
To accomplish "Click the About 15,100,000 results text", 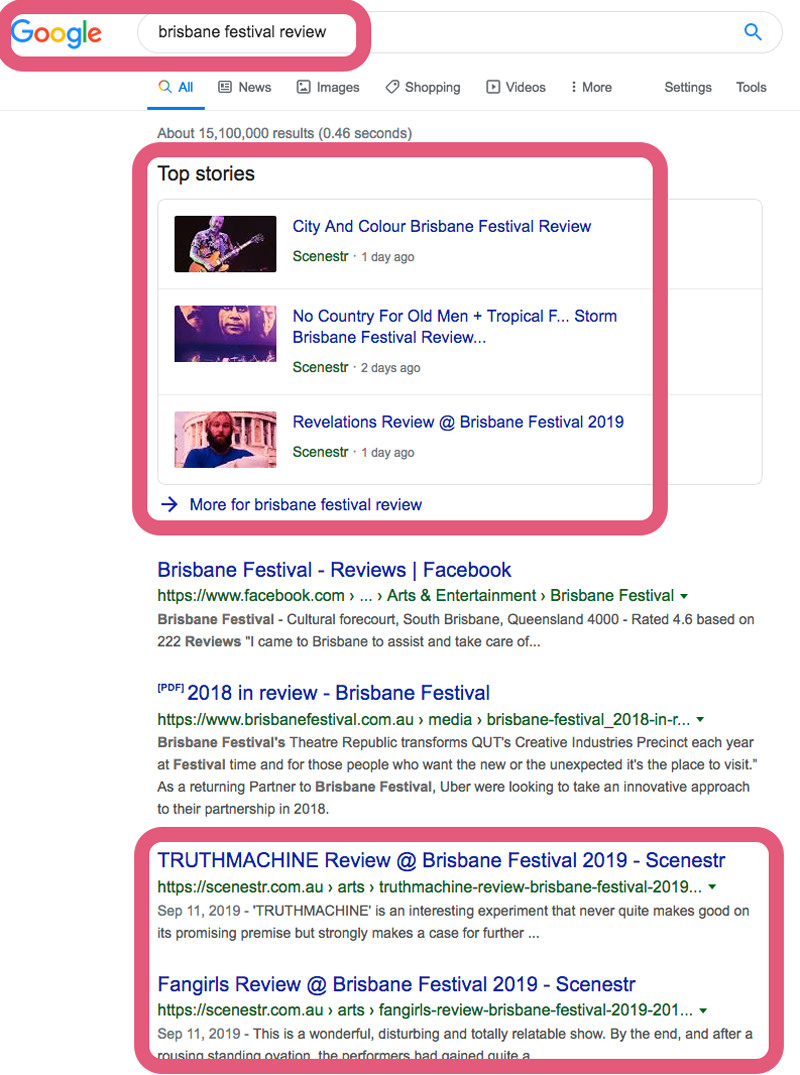I will point(284,133).
